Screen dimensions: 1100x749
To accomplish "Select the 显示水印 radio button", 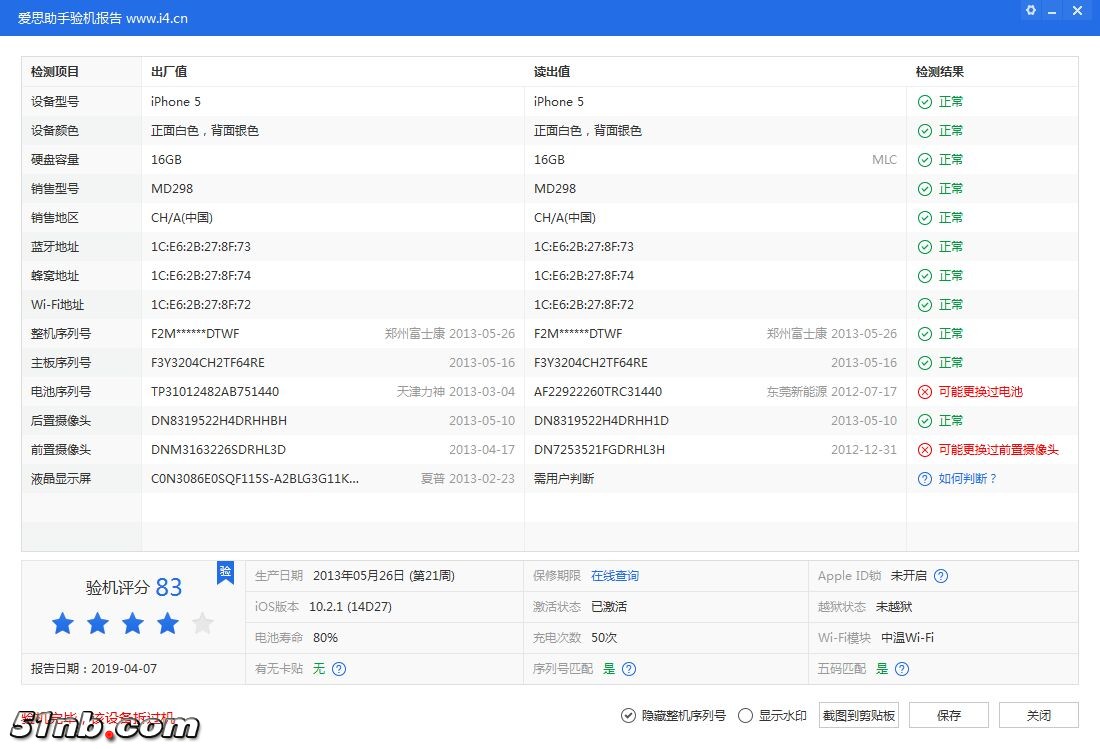I will (745, 715).
